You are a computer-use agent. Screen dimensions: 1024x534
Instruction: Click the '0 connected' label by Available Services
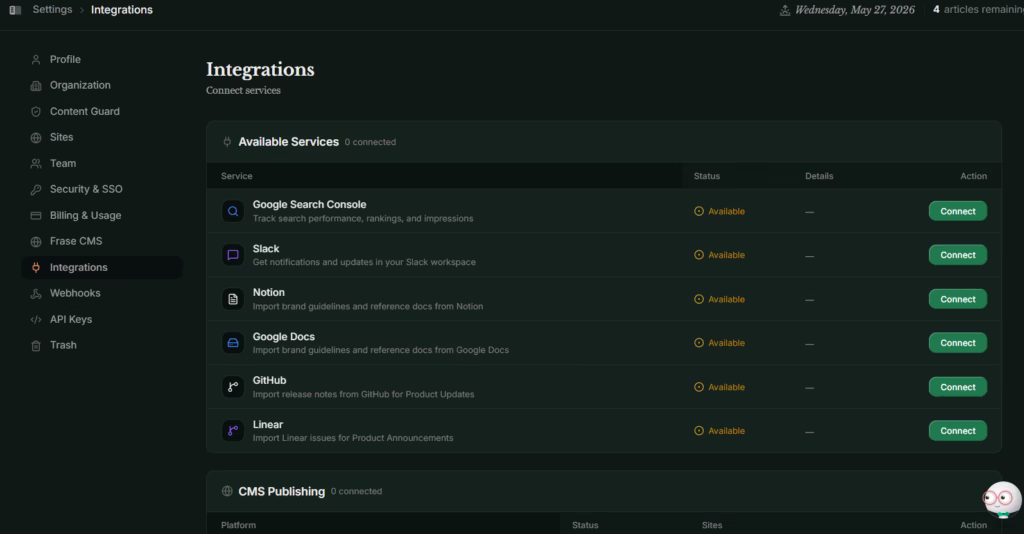click(x=370, y=142)
